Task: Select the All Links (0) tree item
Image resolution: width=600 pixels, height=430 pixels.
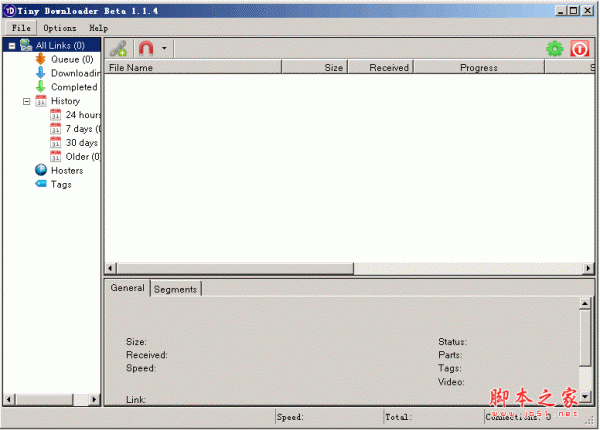Action: [60, 46]
